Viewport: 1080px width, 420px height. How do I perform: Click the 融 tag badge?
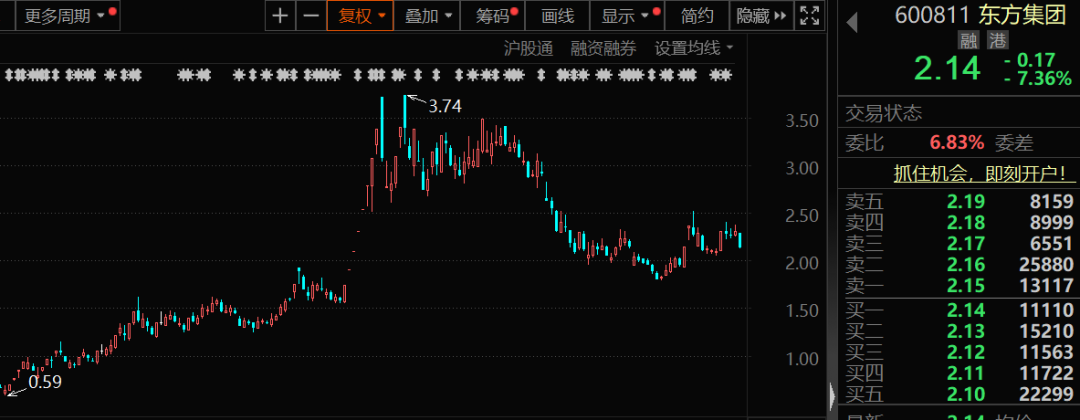970,41
